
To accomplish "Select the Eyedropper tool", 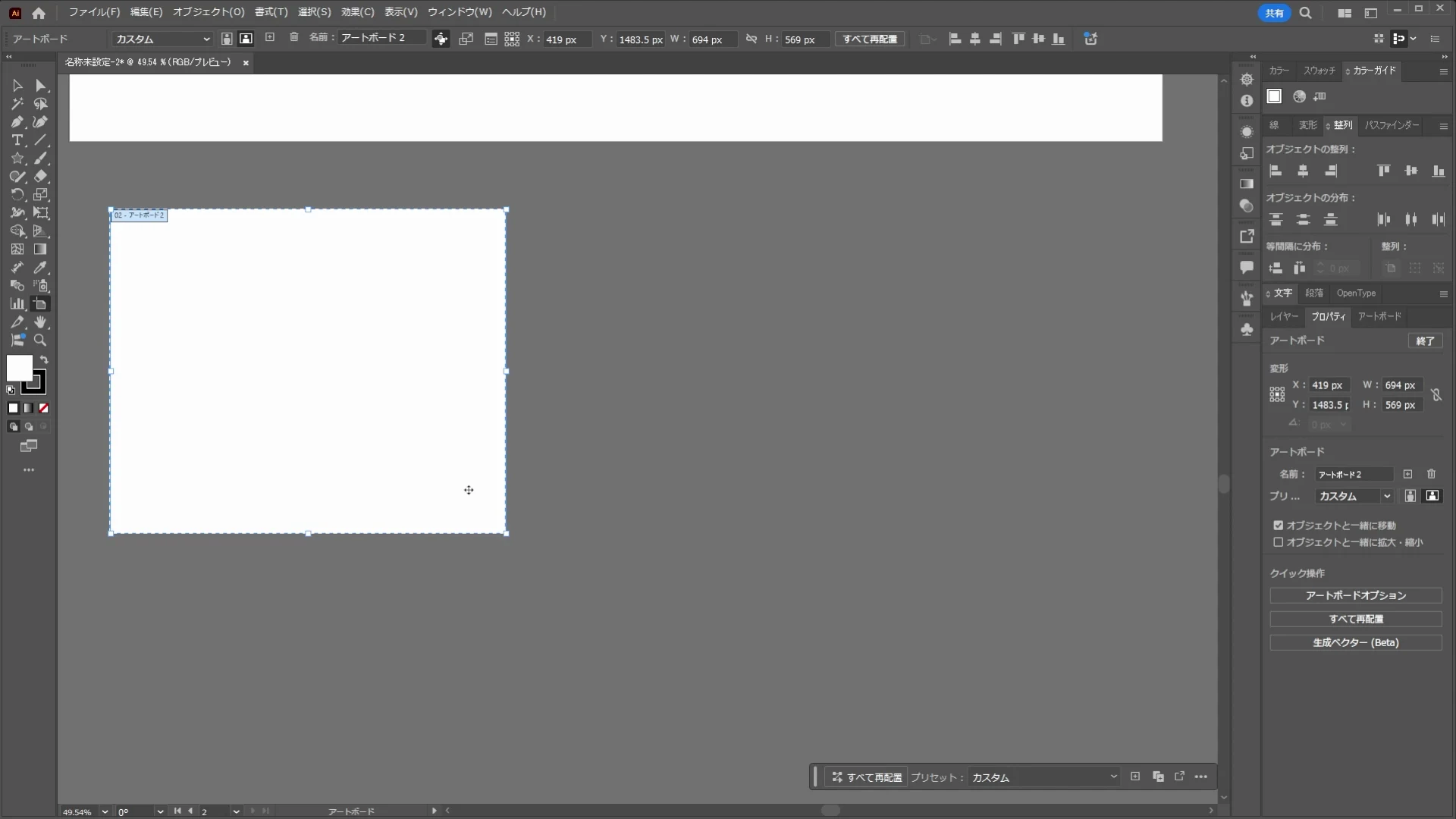I will coord(41,268).
